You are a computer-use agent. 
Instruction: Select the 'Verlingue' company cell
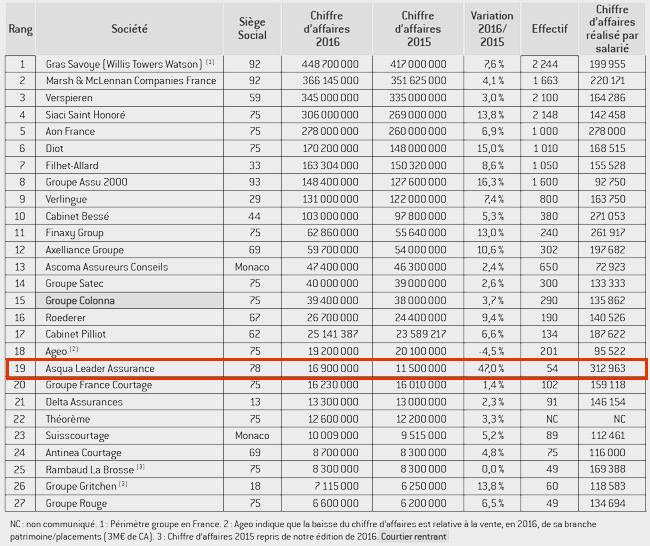click(129, 199)
